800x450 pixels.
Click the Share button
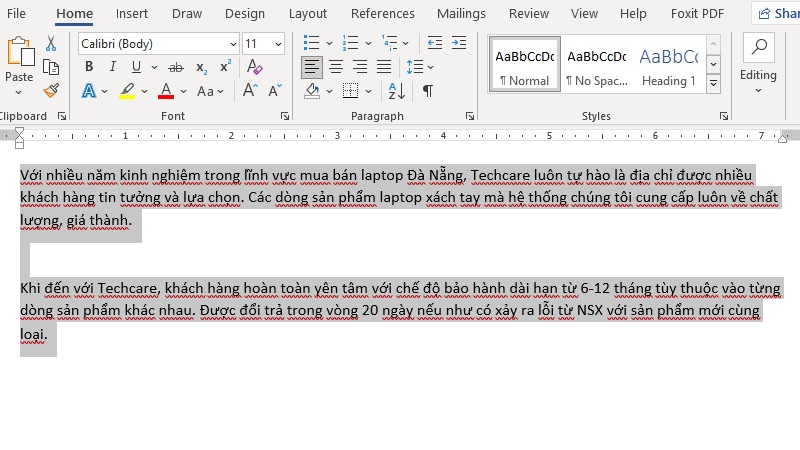point(778,13)
